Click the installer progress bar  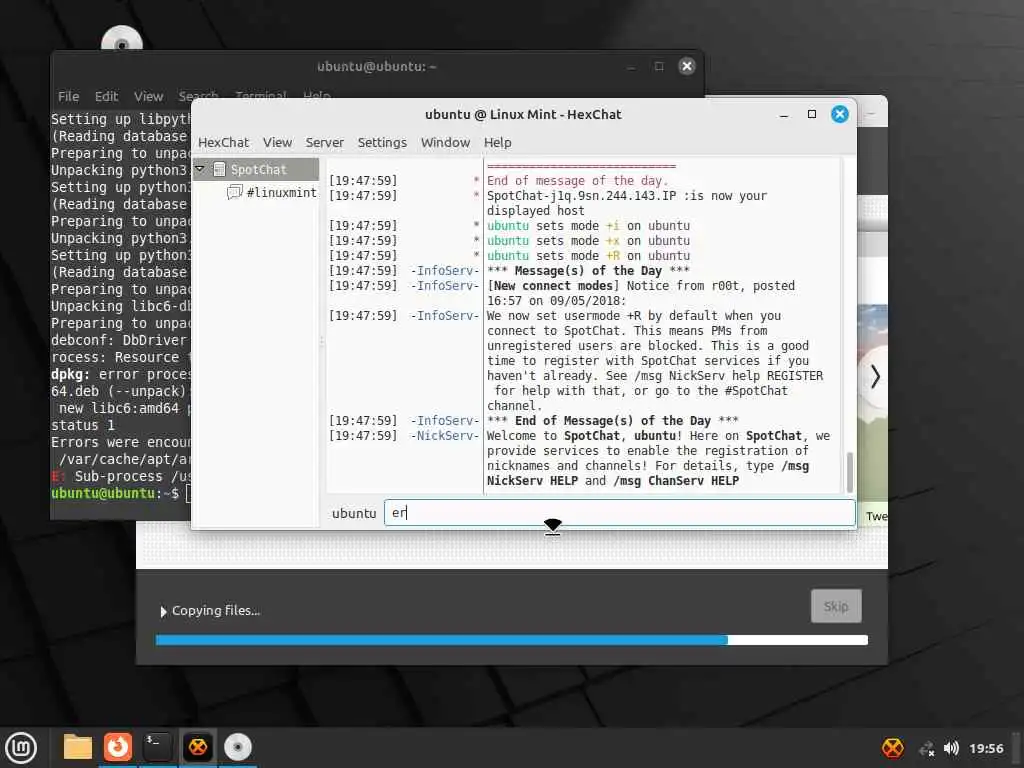coord(511,640)
